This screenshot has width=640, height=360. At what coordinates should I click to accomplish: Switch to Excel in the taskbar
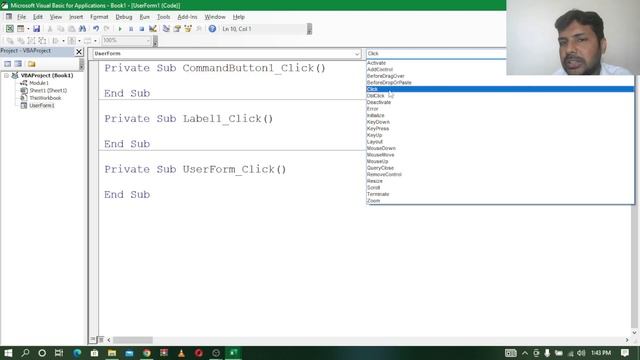[233, 353]
